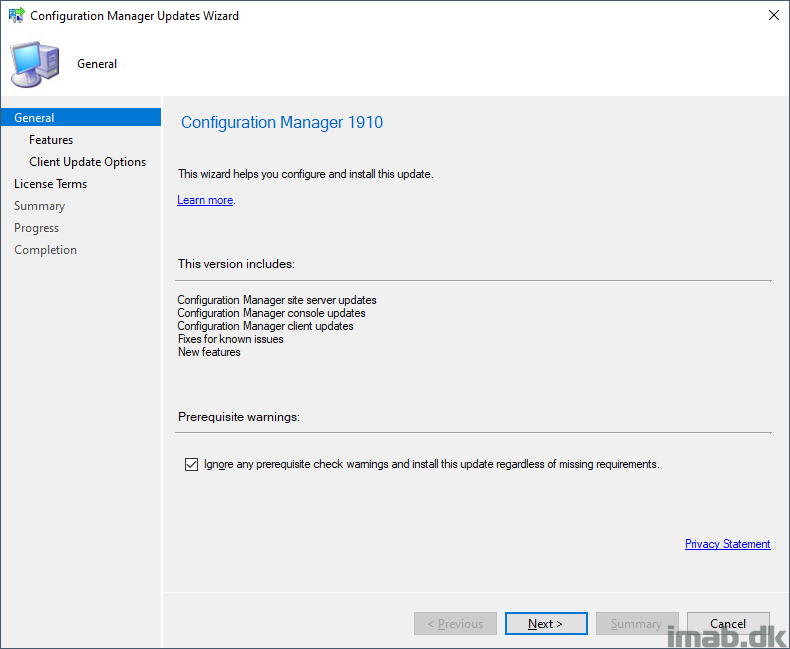Click 'Configuration Manager site server updates' text
The height and width of the screenshot is (649, 790).
click(277, 300)
